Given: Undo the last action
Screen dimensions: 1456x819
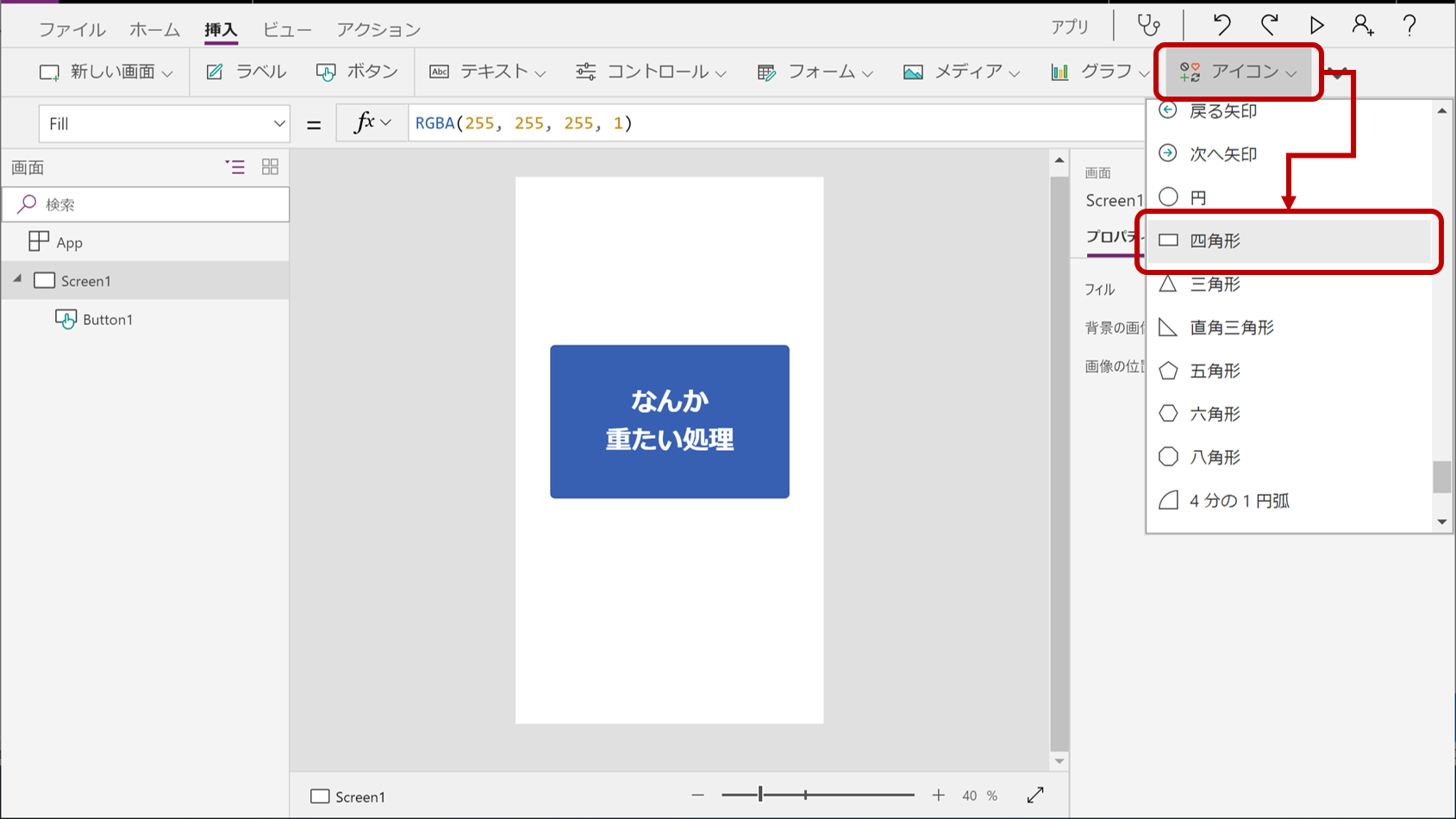Looking at the screenshot, I should click(x=1221, y=26).
